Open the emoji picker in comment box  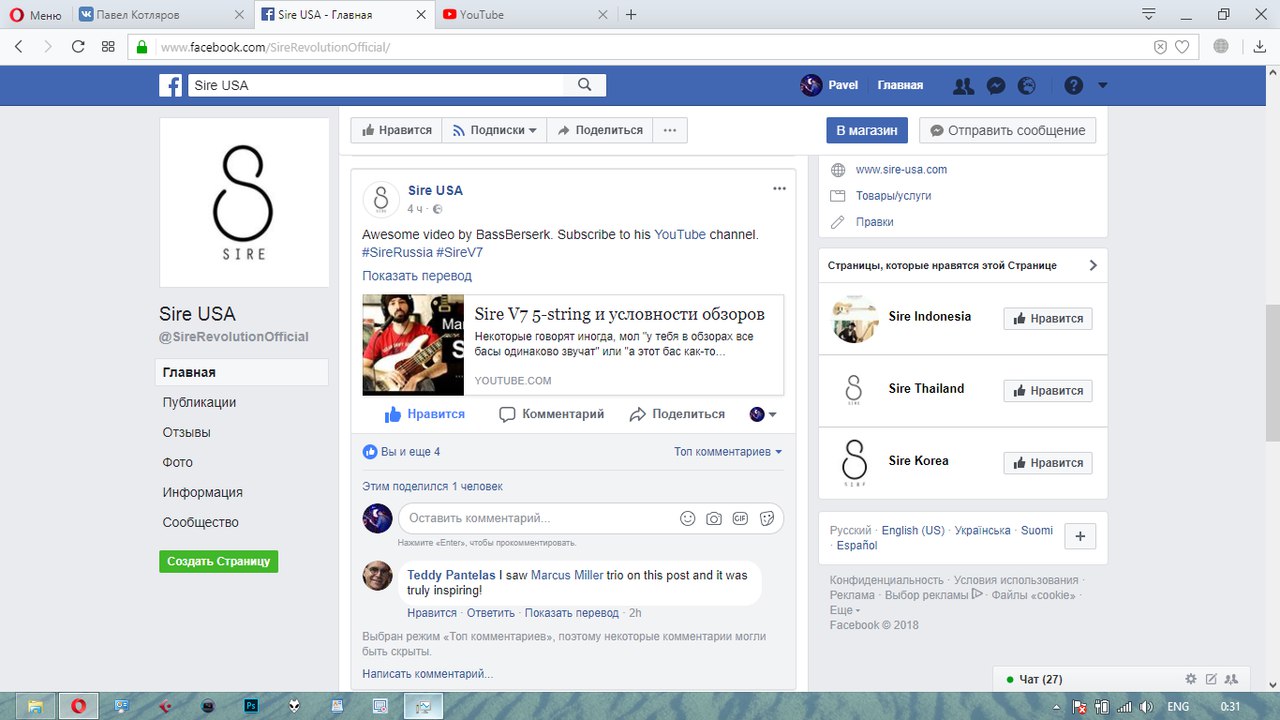click(x=687, y=518)
